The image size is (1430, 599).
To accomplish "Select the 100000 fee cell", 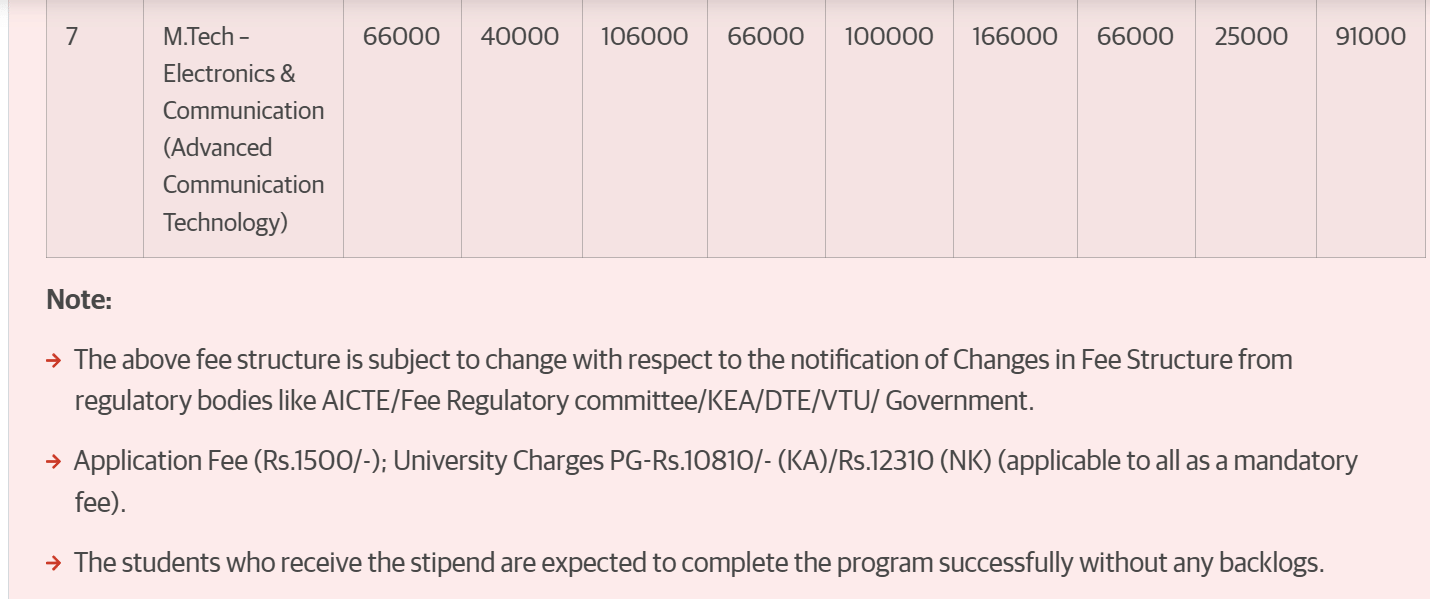I will coord(888,37).
